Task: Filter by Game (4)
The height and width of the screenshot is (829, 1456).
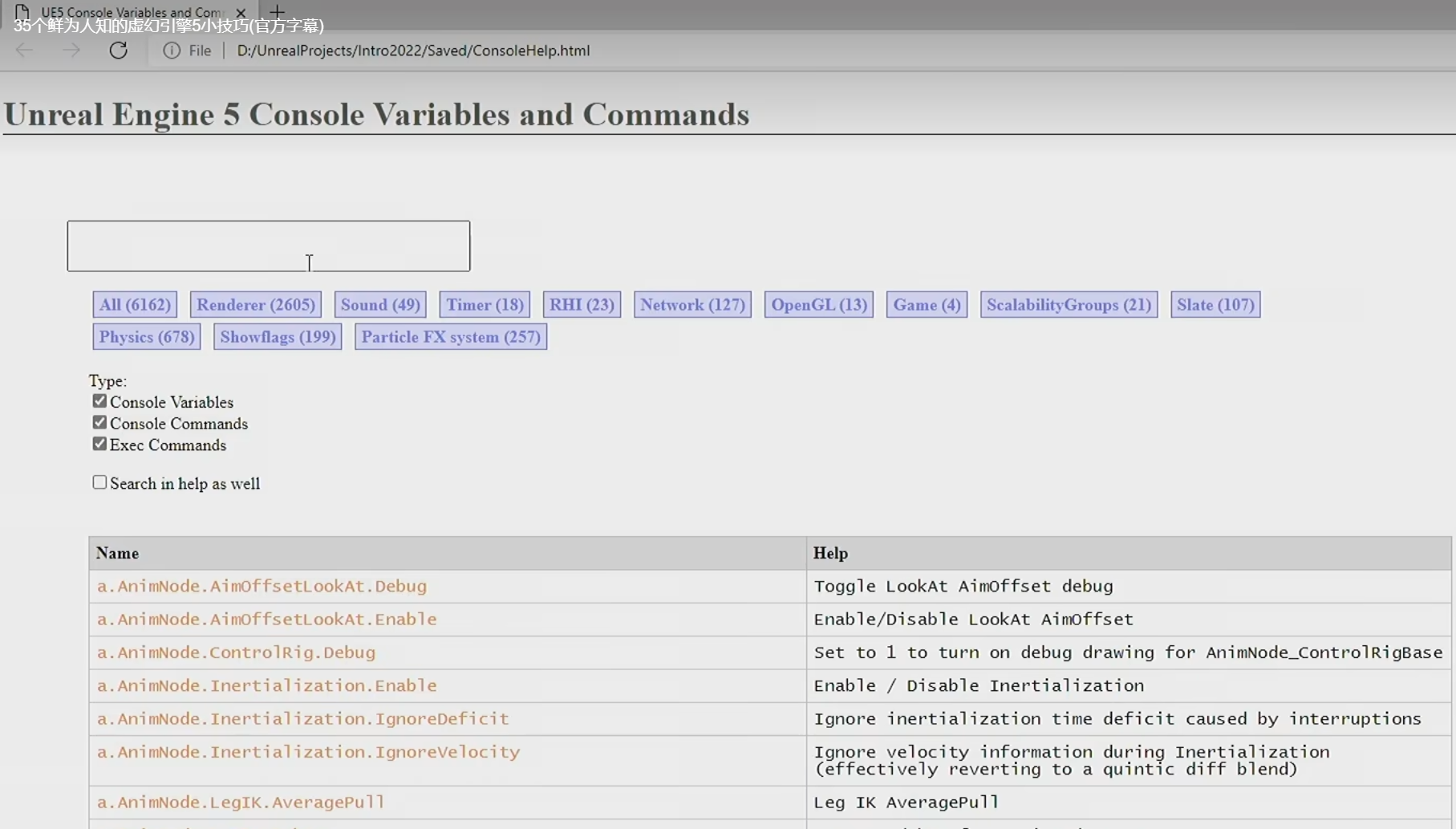Action: [x=927, y=305]
